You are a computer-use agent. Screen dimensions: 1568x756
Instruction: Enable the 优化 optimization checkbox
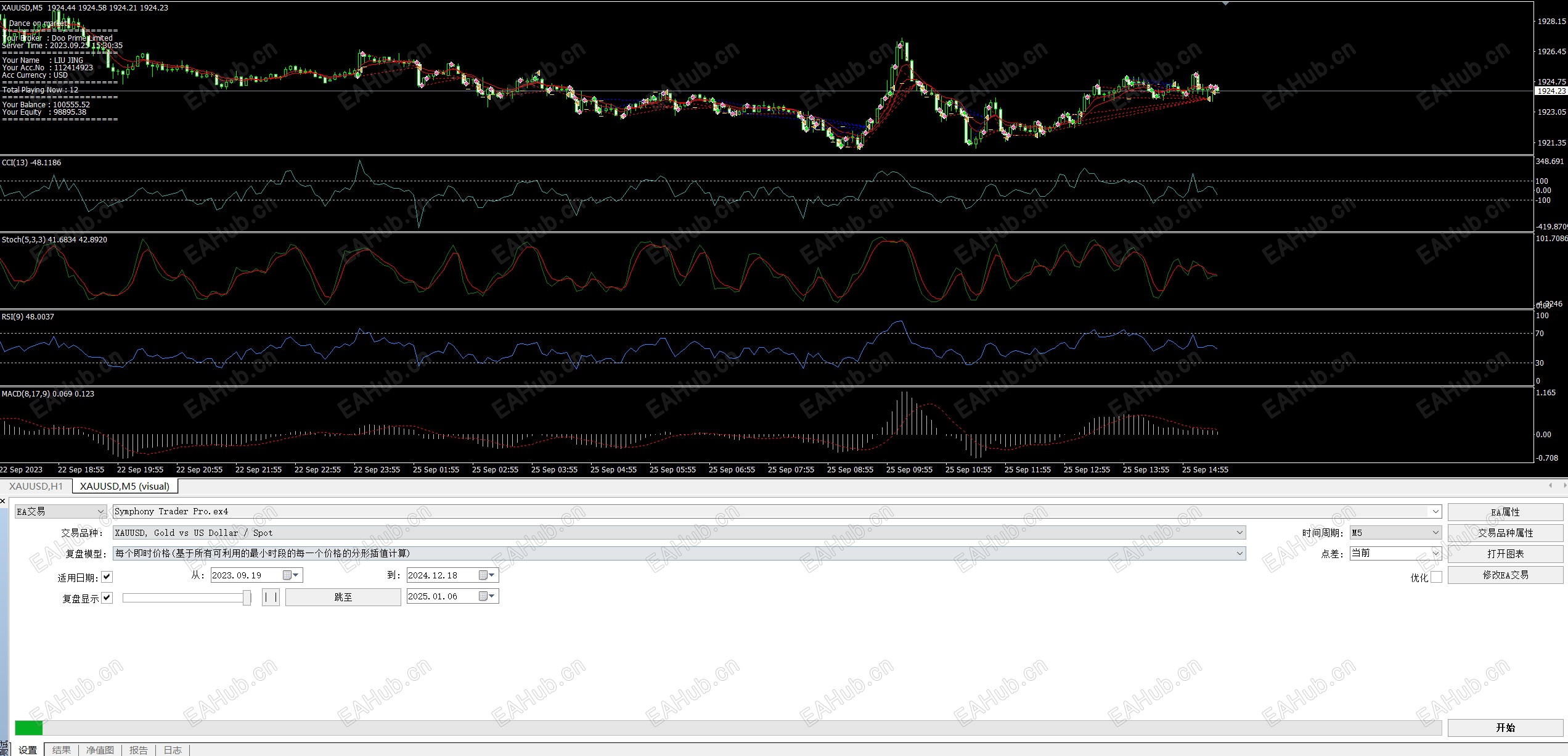point(1436,577)
